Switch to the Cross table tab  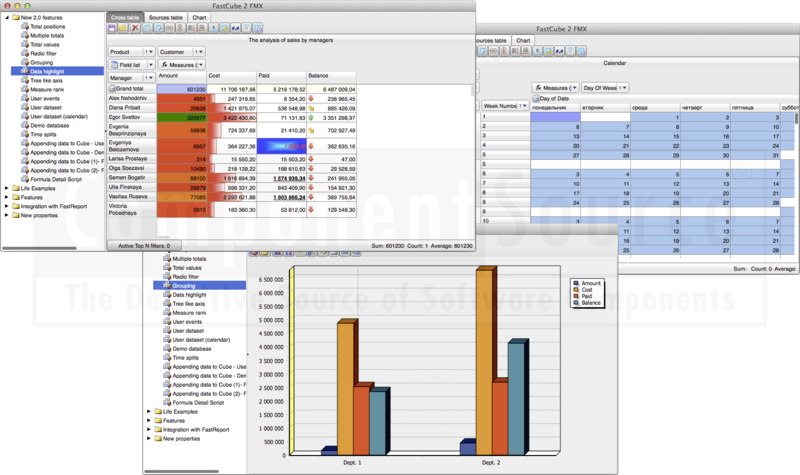tap(125, 17)
